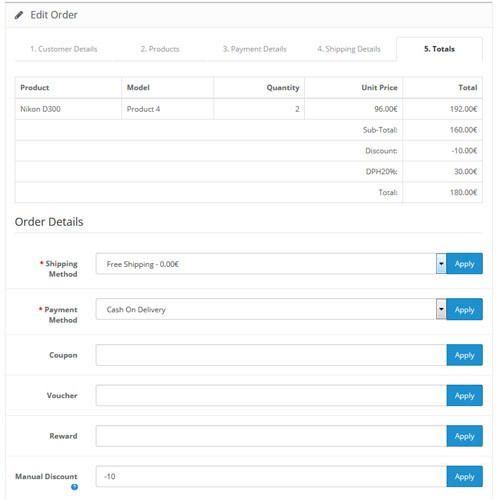This screenshot has width=500, height=500.
Task: Open the Payment Method dropdown arrow
Action: [x=441, y=309]
